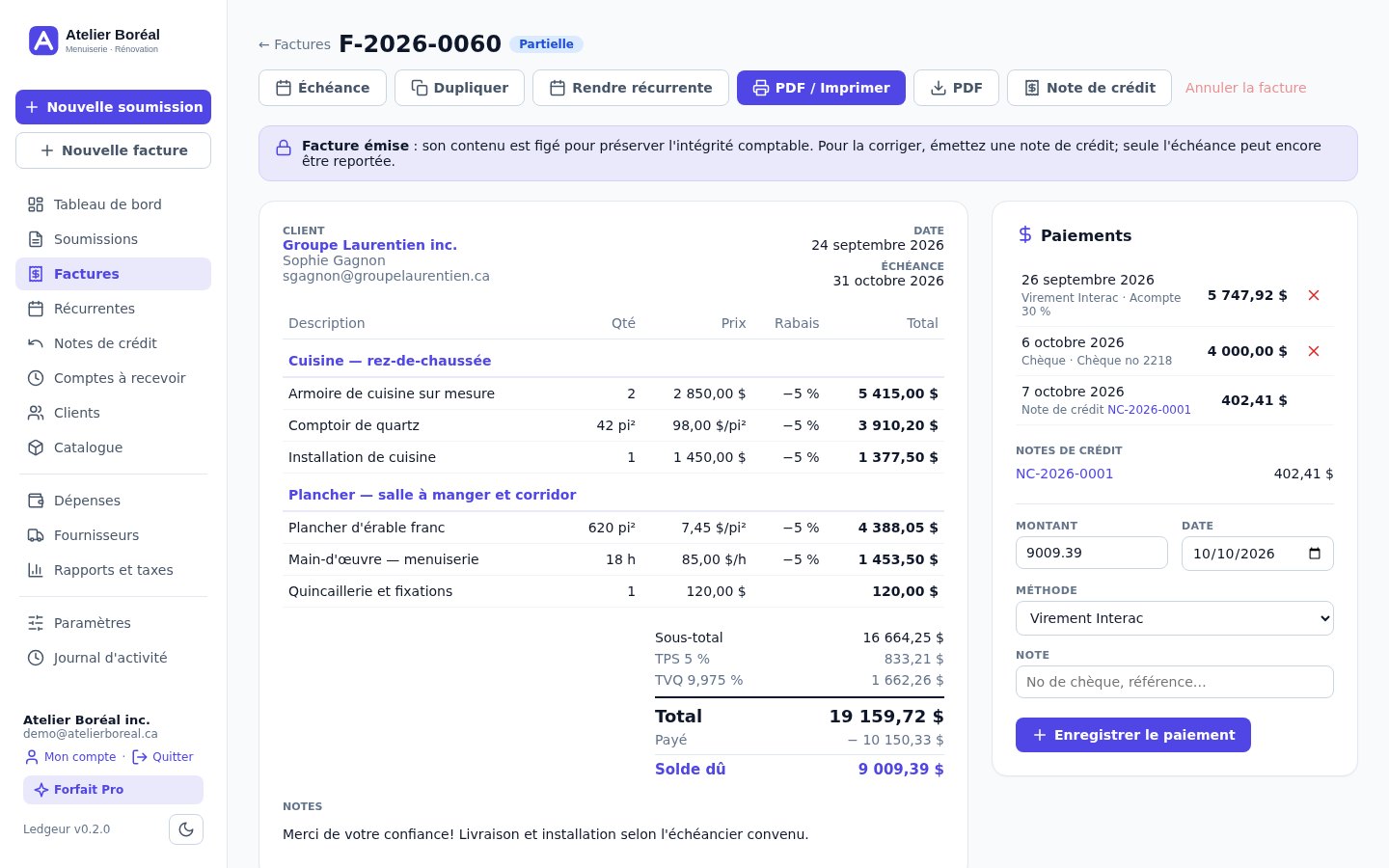
Task: Create a Note de crédit
Action: point(1089,88)
